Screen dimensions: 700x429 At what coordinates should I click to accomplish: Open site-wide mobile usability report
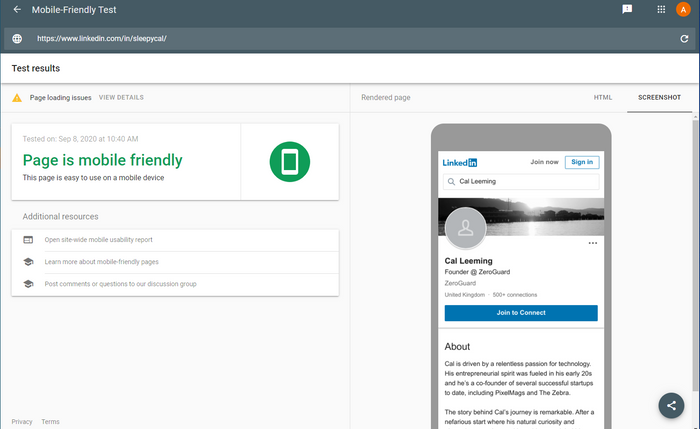point(99,240)
